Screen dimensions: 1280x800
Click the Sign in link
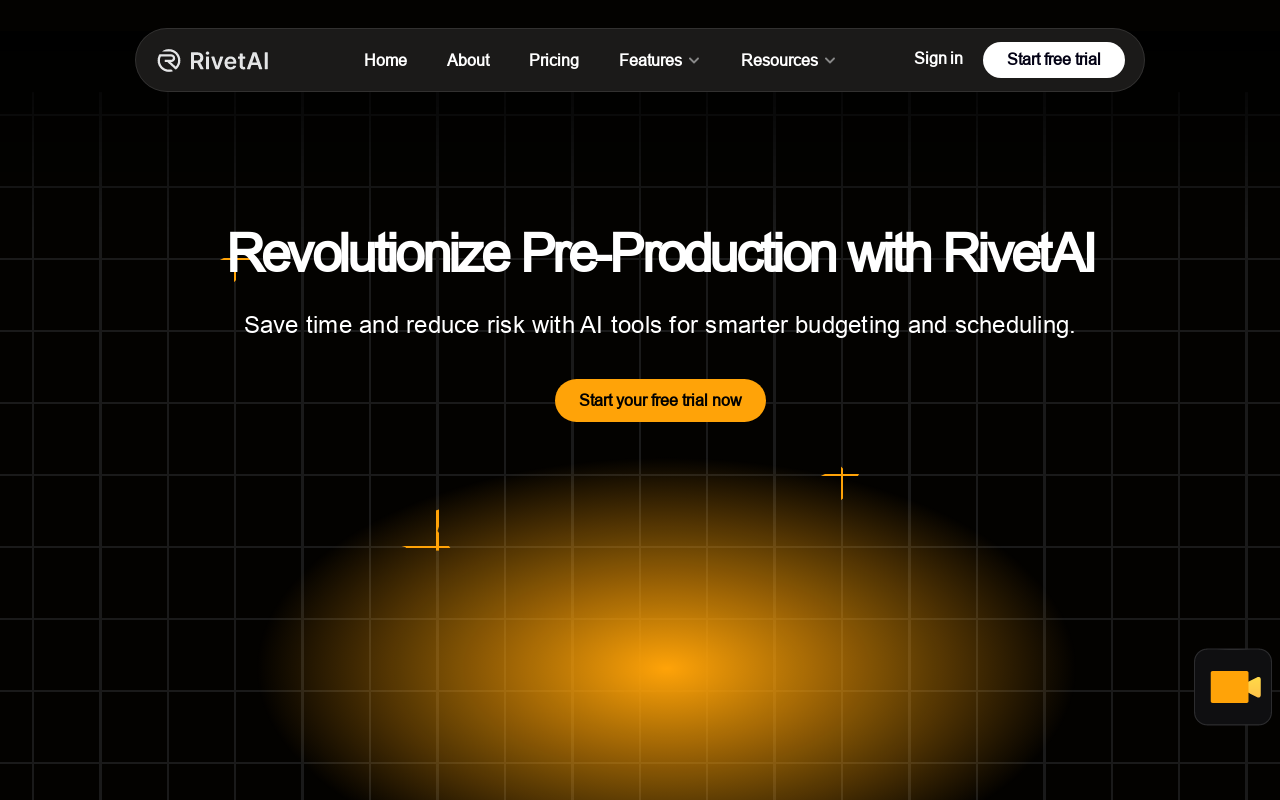938,59
